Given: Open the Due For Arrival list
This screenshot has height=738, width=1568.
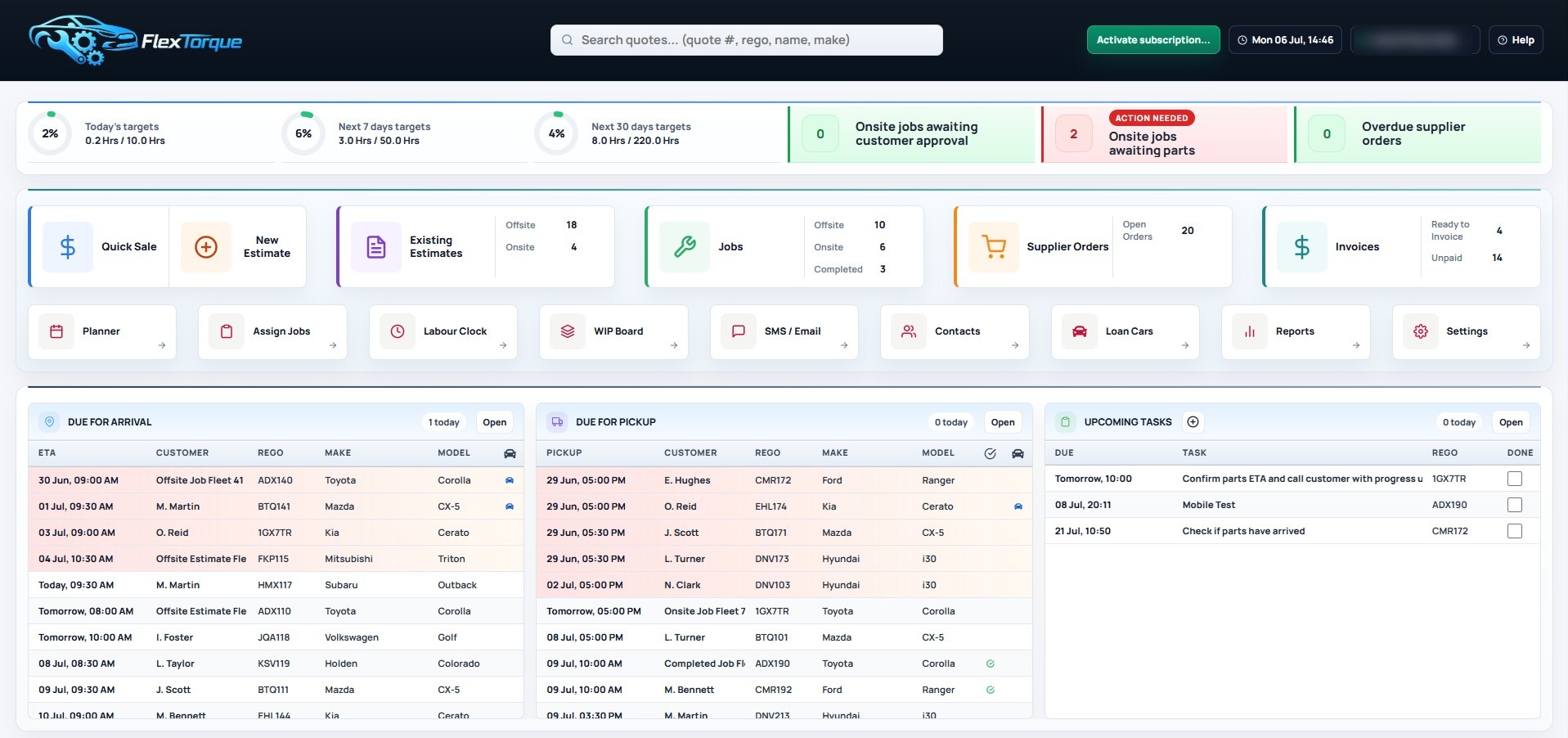Looking at the screenshot, I should pos(494,422).
